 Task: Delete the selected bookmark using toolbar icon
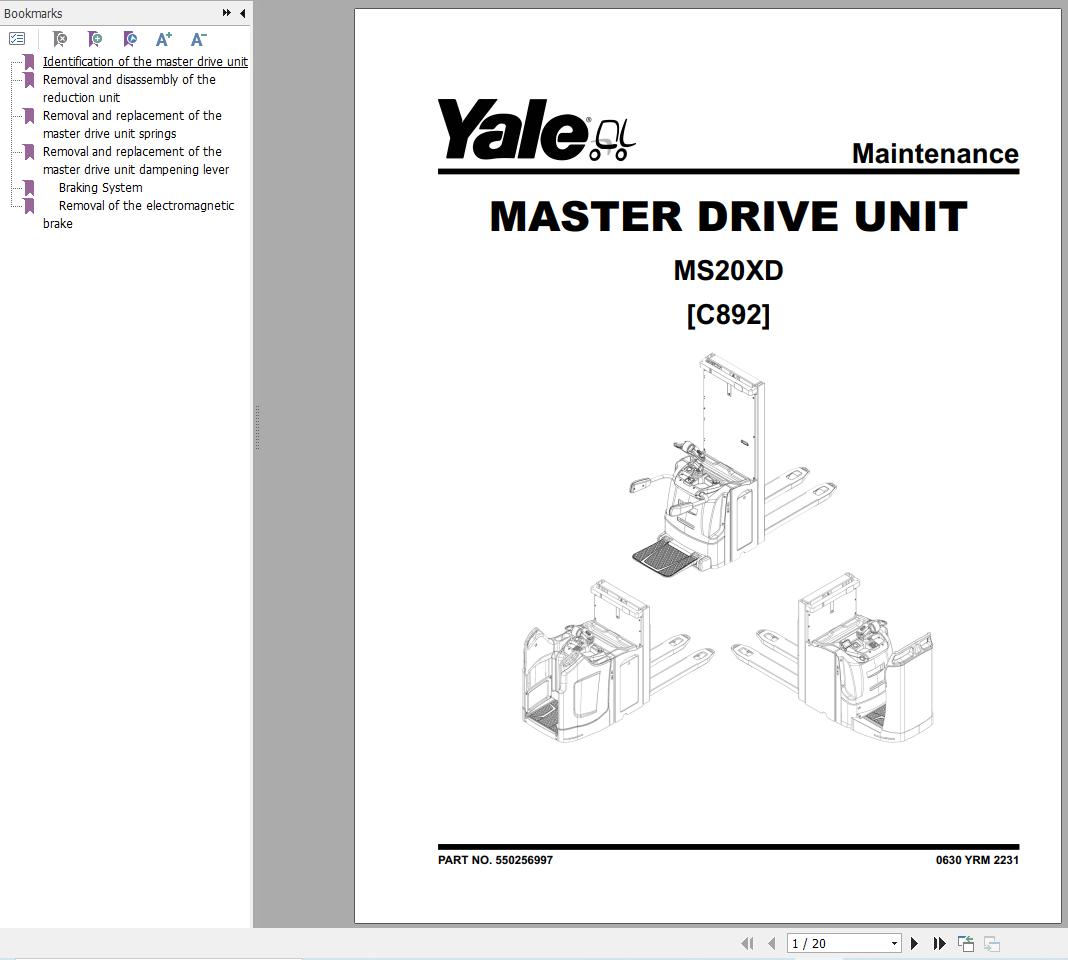60,39
